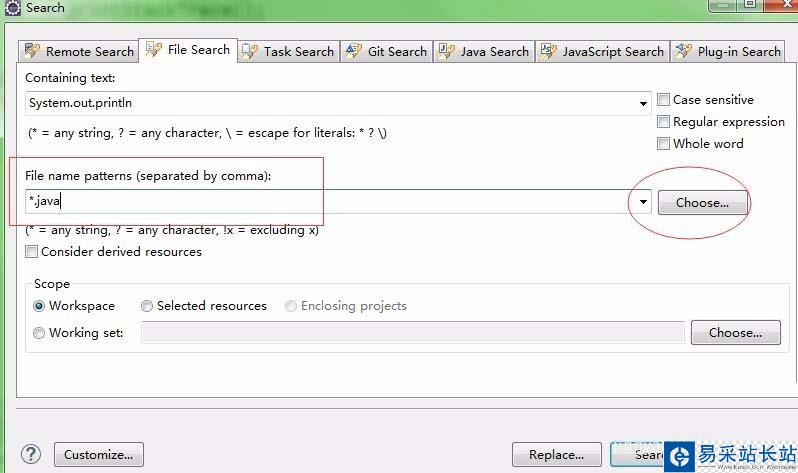798x473 pixels.
Task: Click the File Search flashlight icon
Action: coord(154,49)
